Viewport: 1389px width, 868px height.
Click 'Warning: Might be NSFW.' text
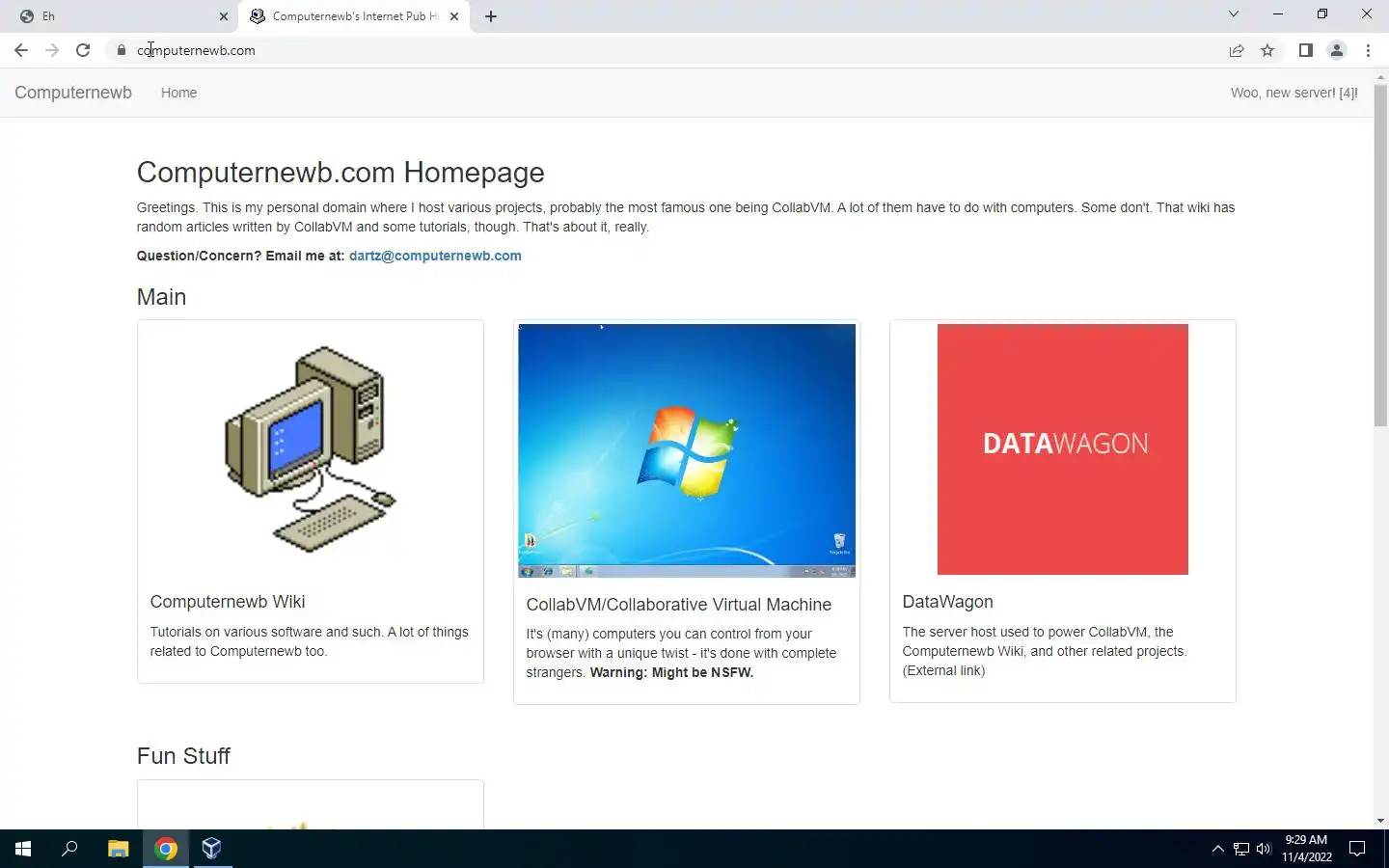pyautogui.click(x=671, y=672)
